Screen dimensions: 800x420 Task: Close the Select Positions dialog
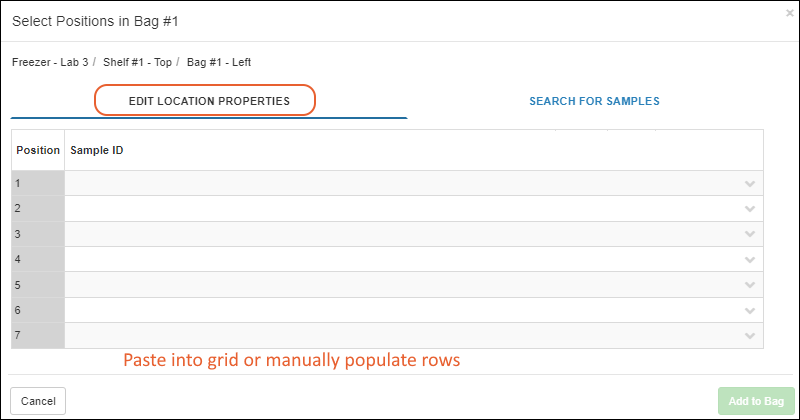(x=790, y=13)
